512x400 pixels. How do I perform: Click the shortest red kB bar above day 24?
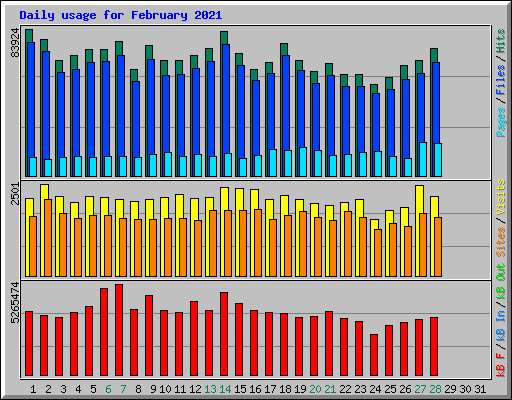point(374,355)
